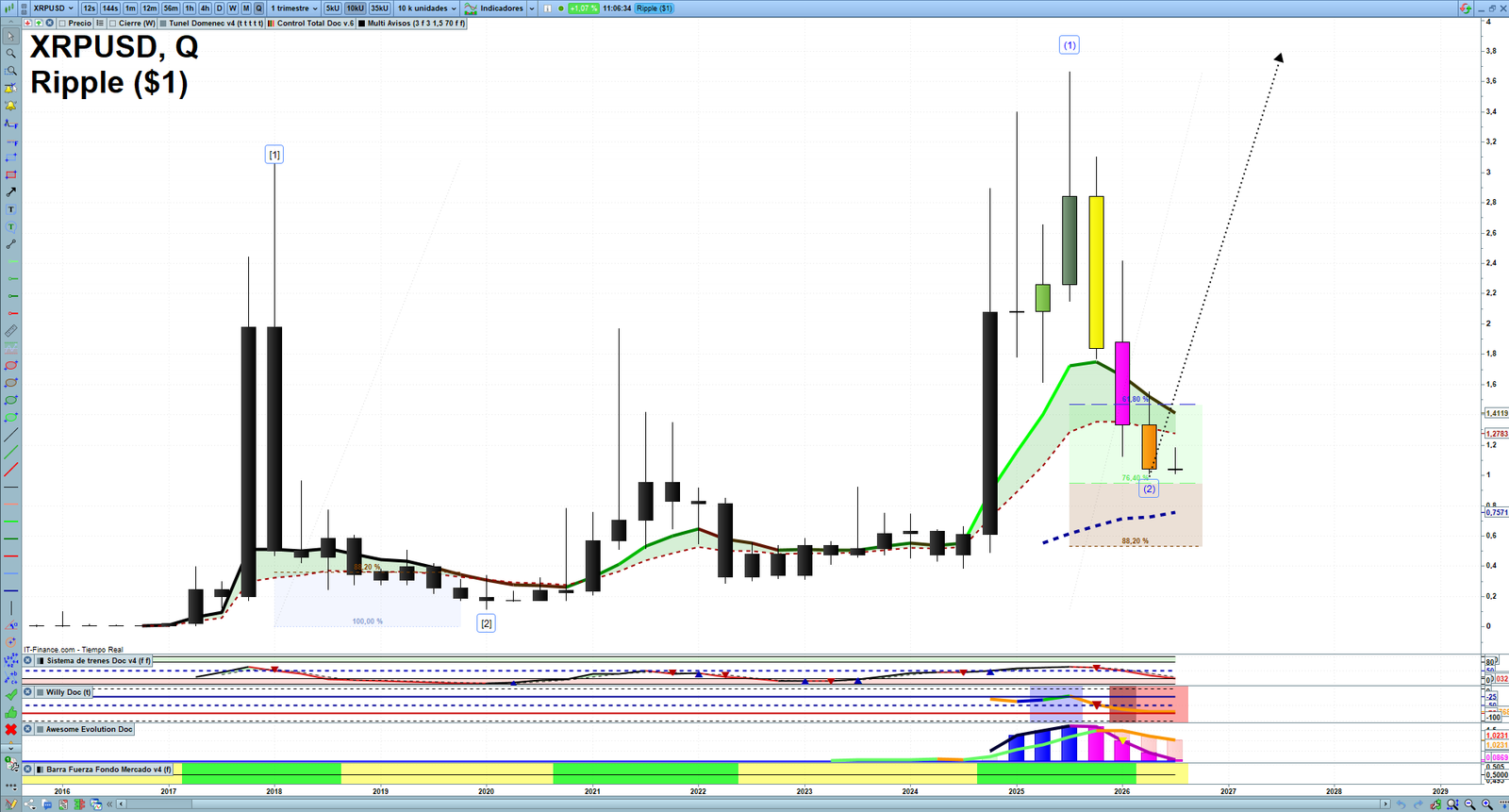
Task: Click the green add-indicator plus icon
Action: pos(38,23)
